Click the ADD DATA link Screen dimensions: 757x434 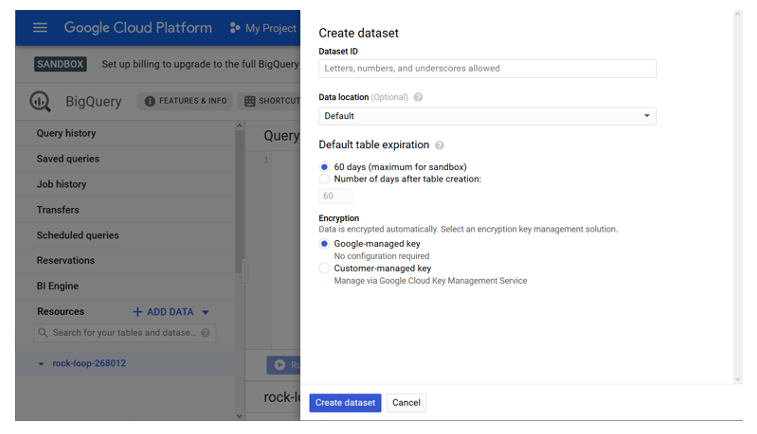(x=170, y=312)
